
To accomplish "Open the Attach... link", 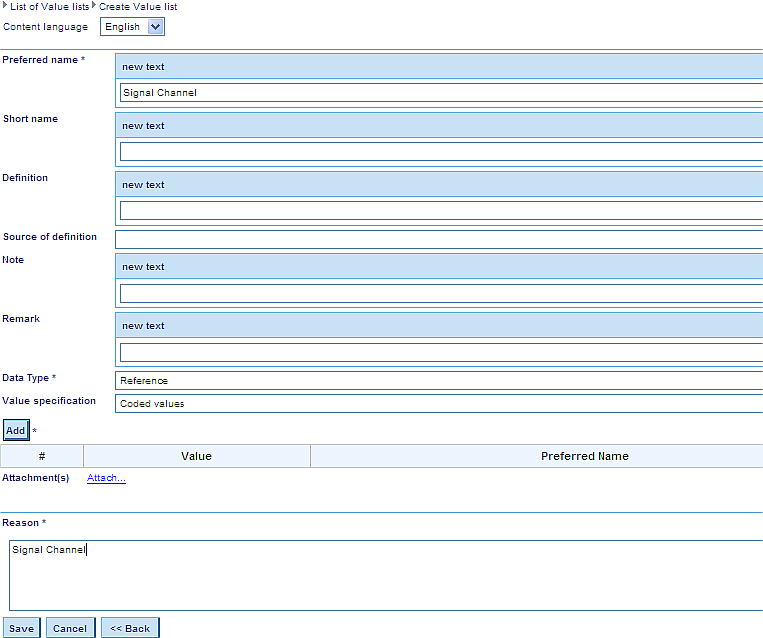I will point(106,478).
